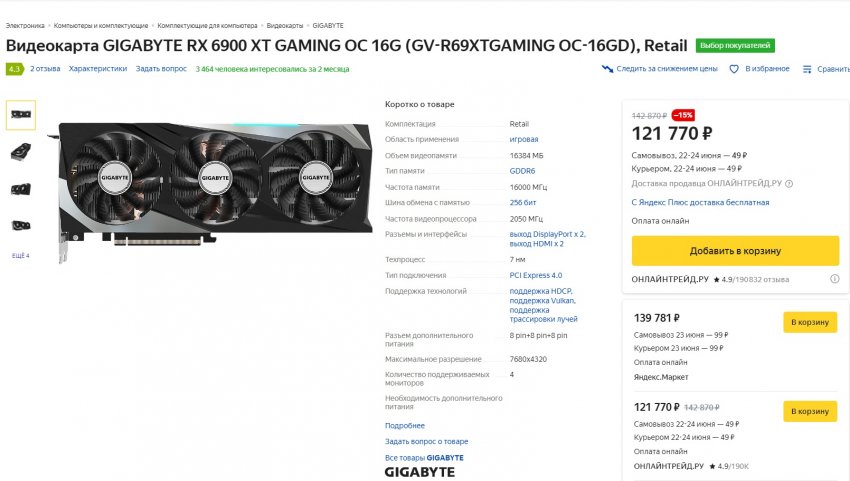This screenshot has height=481, width=850.
Task: Click the compare list icon
Action: [x=807, y=69]
